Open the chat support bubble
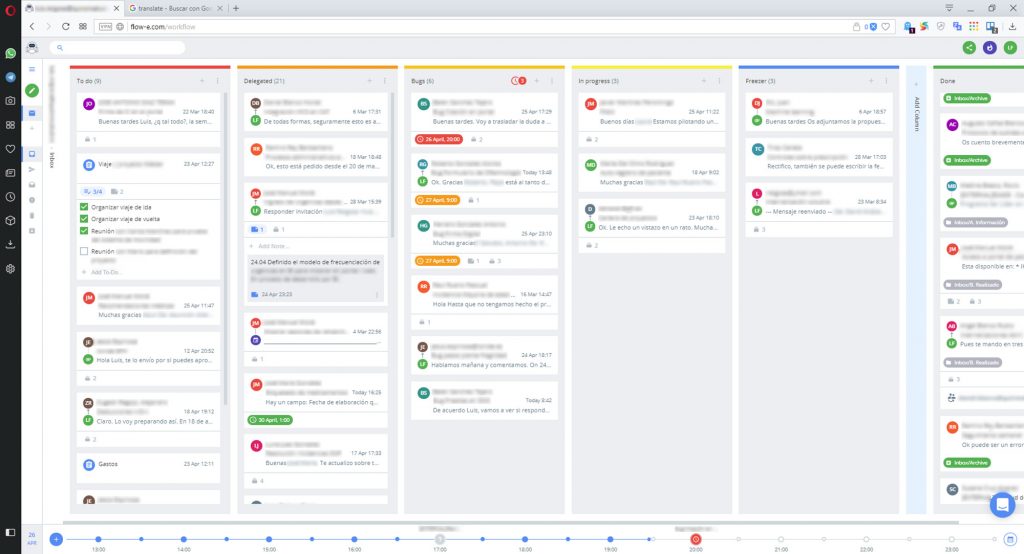1024x554 pixels. click(x=1001, y=505)
